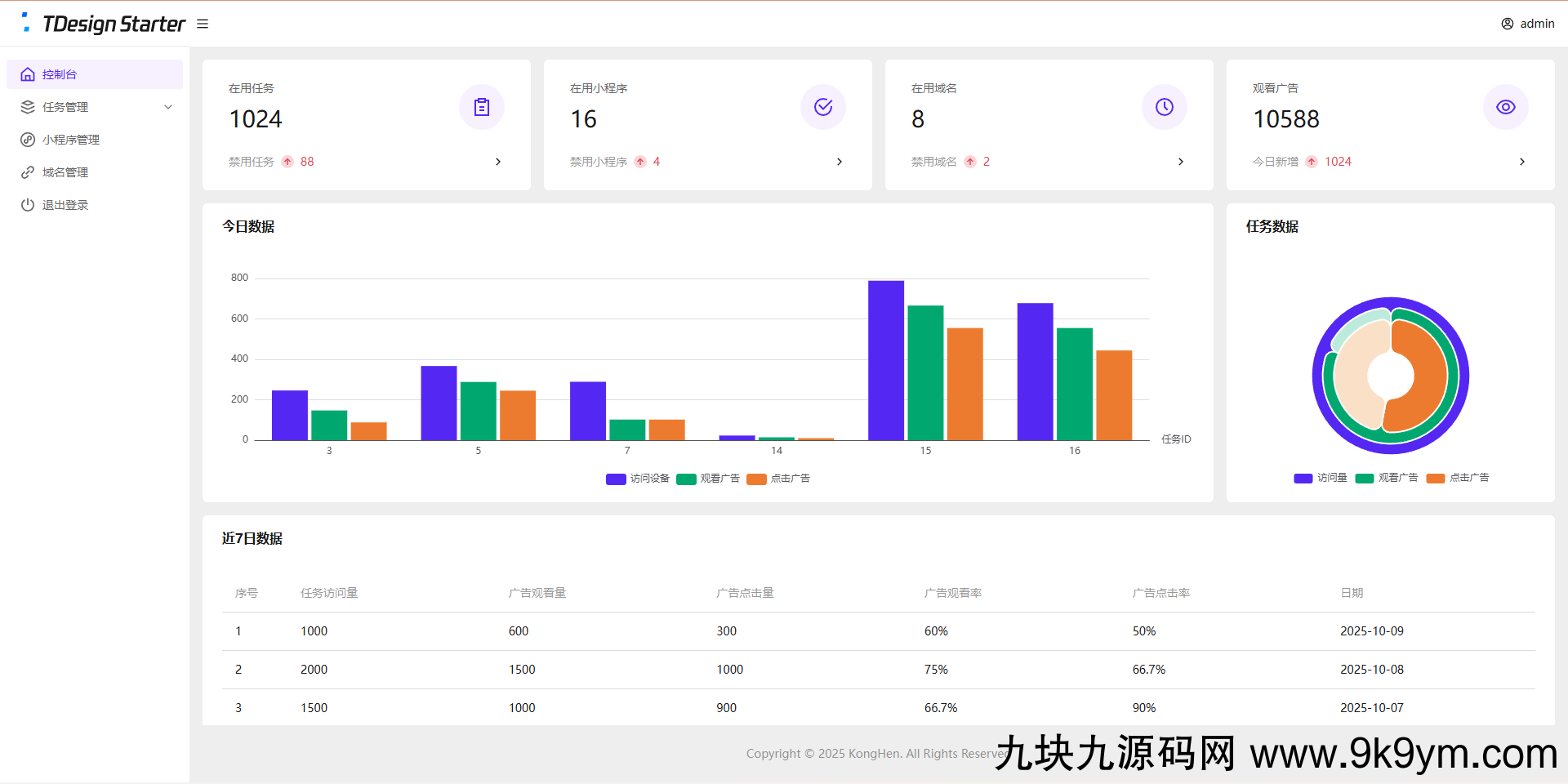The width and height of the screenshot is (1568, 784).
Task: Go to 域名管理 menu item
Action: point(65,172)
